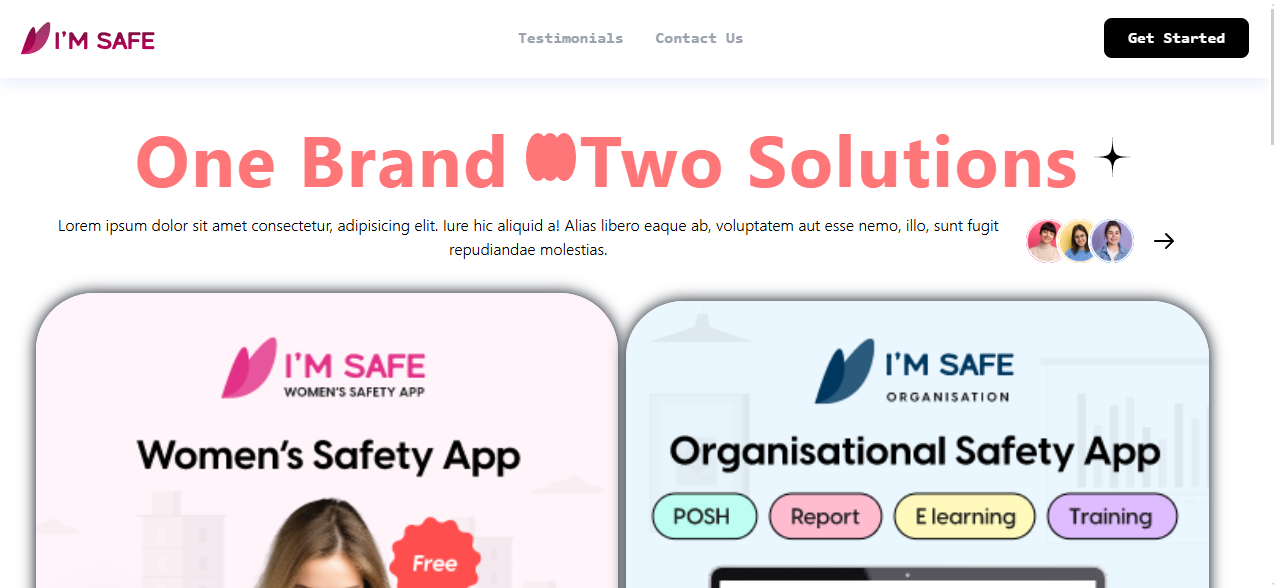1274x588 pixels.
Task: Open the Organisational Safety App card heading
Action: 914,451
